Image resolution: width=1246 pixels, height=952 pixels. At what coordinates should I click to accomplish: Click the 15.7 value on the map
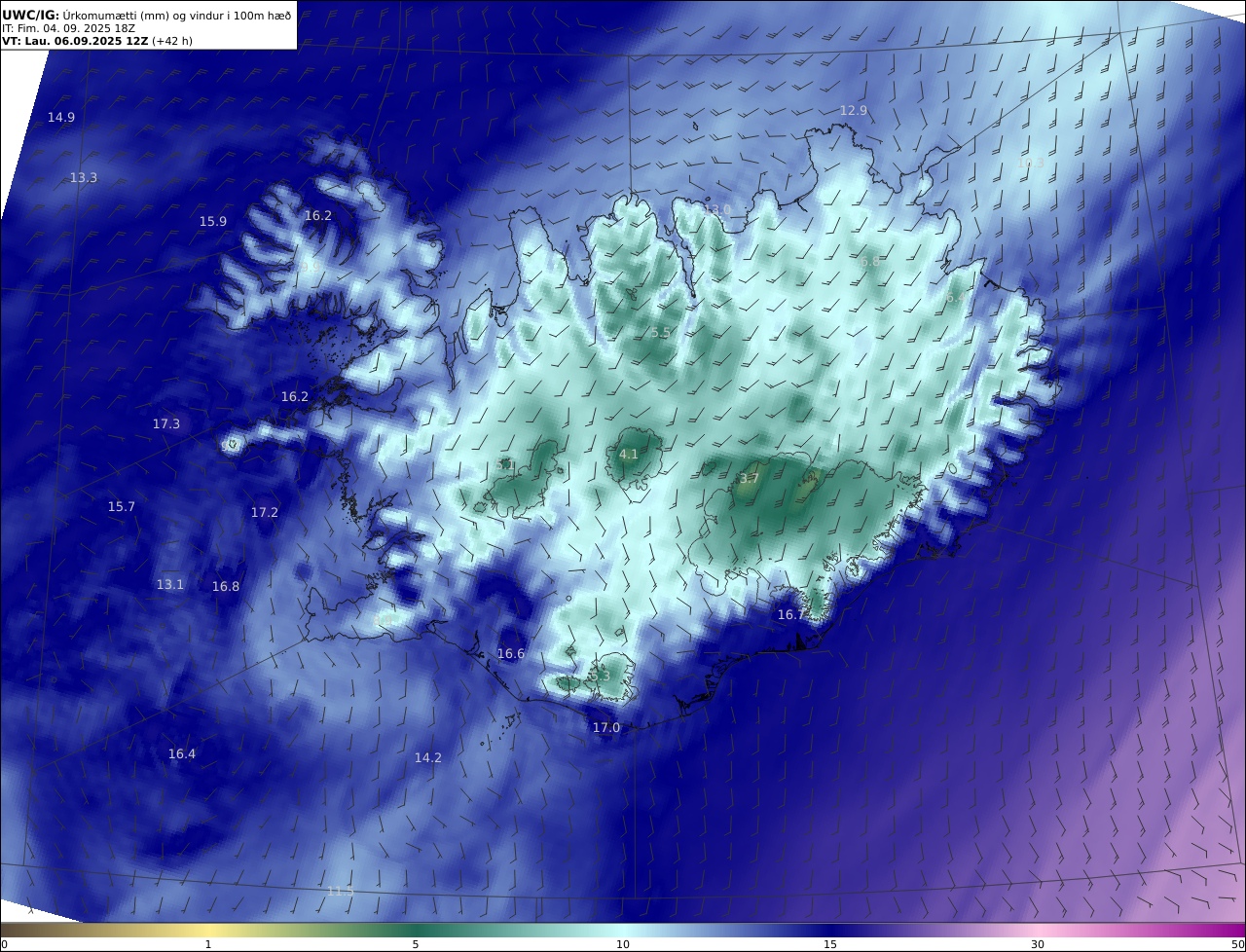(122, 507)
